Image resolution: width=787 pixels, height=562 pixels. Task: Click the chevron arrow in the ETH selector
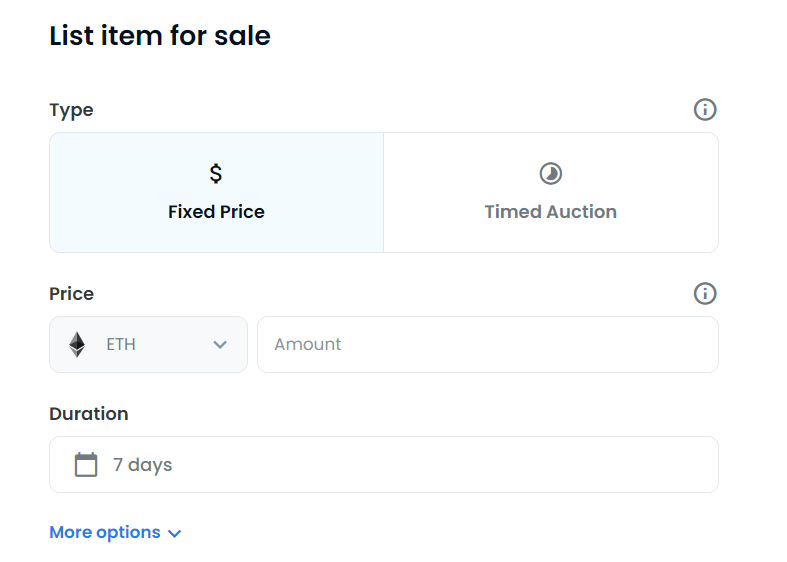[220, 345]
